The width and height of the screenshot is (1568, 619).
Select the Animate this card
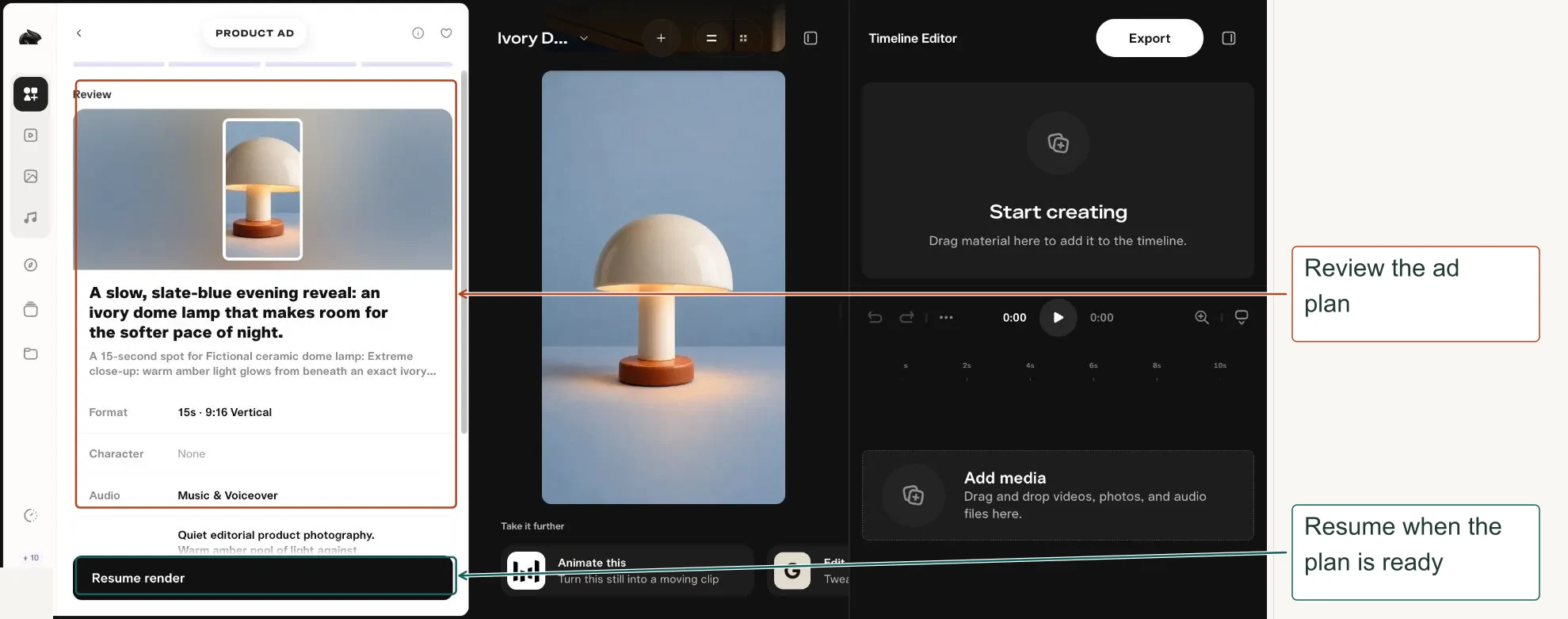pyautogui.click(x=628, y=571)
